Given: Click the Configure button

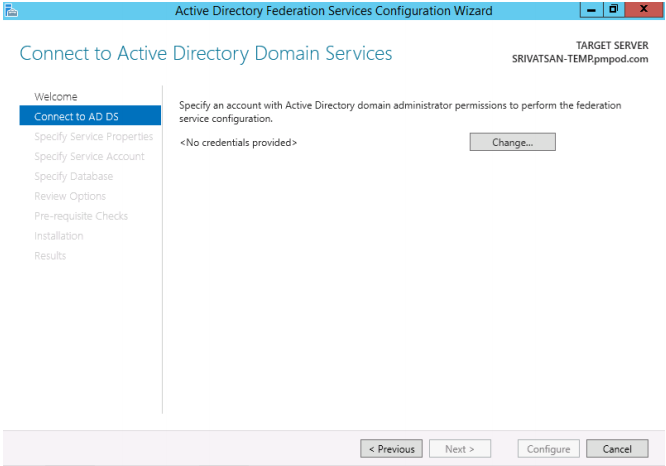Looking at the screenshot, I should pyautogui.click(x=548, y=449).
